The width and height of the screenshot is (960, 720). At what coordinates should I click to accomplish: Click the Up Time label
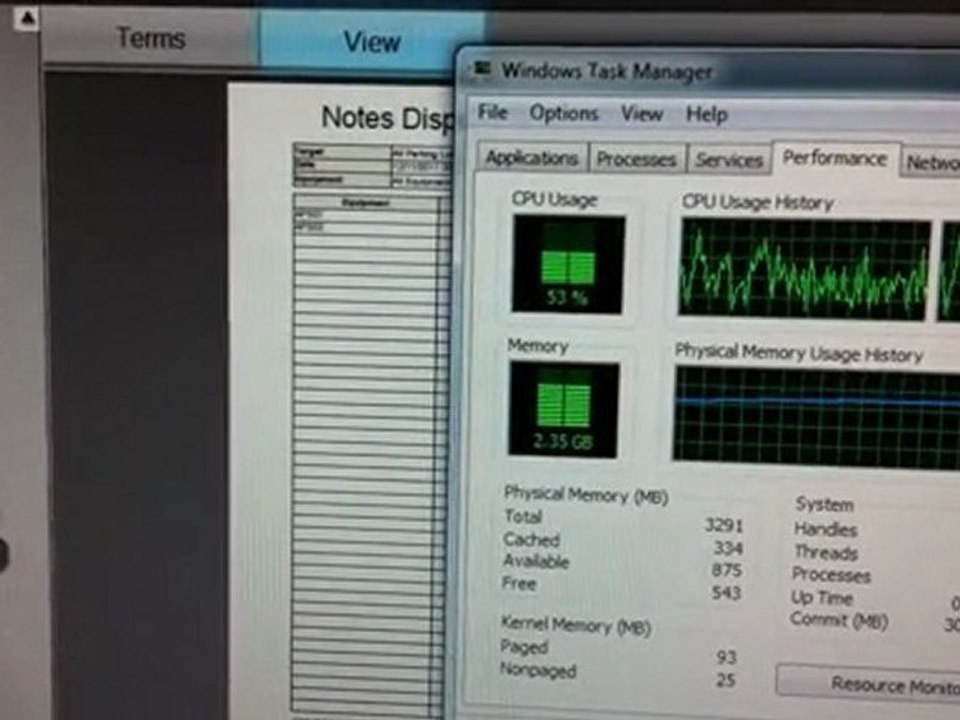[x=822, y=598]
